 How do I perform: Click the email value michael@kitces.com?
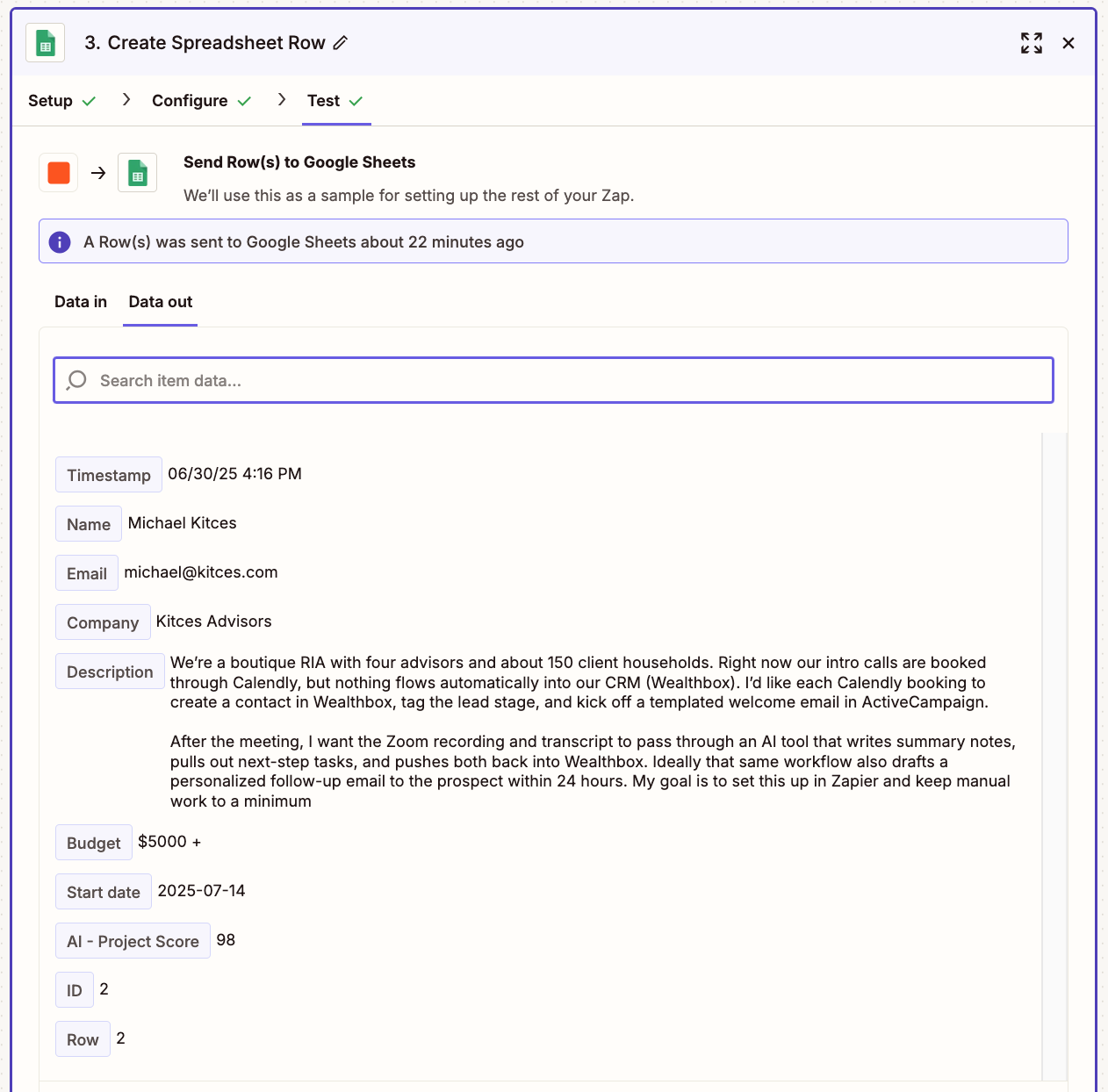pyautogui.click(x=201, y=572)
